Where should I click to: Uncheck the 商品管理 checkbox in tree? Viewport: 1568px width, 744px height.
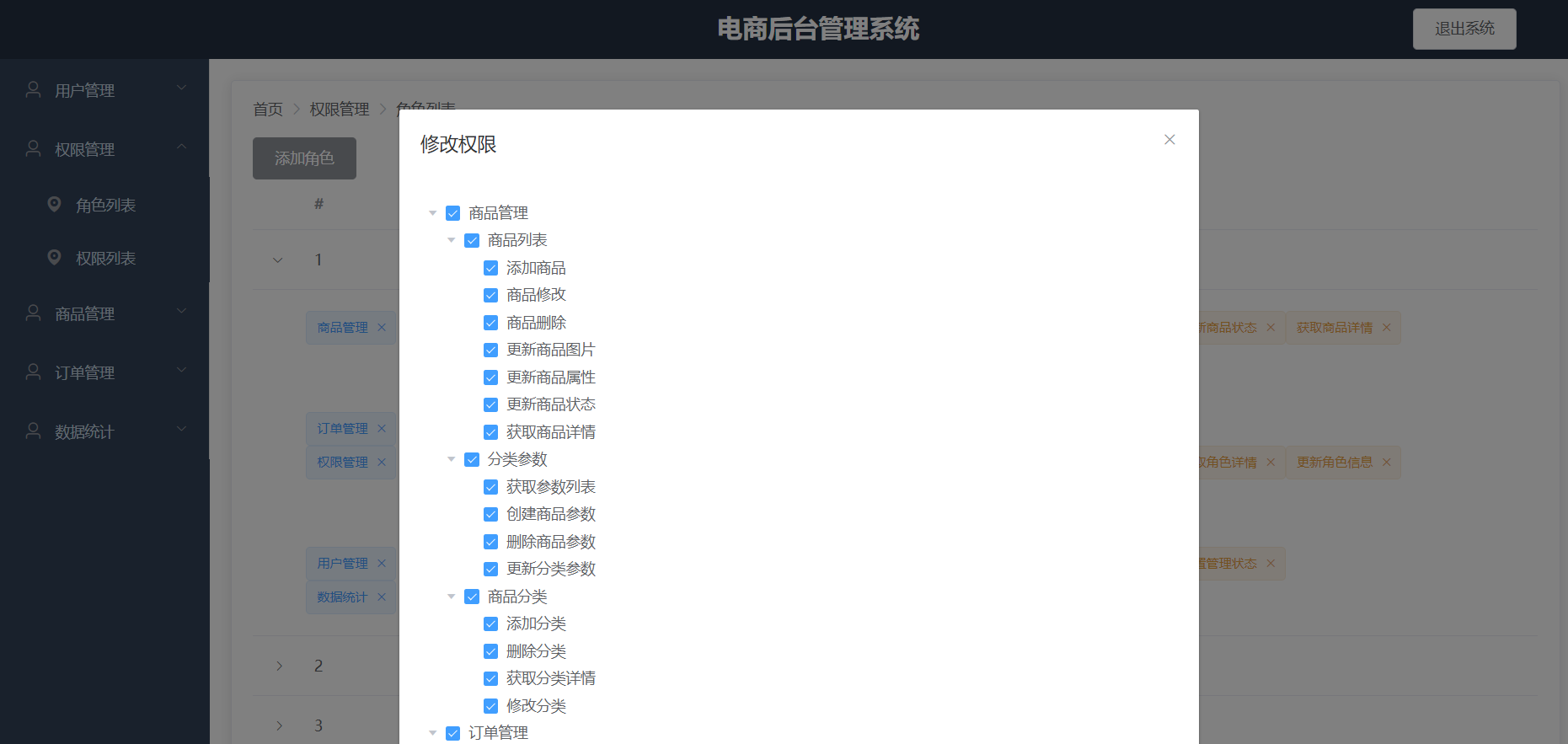coord(453,213)
